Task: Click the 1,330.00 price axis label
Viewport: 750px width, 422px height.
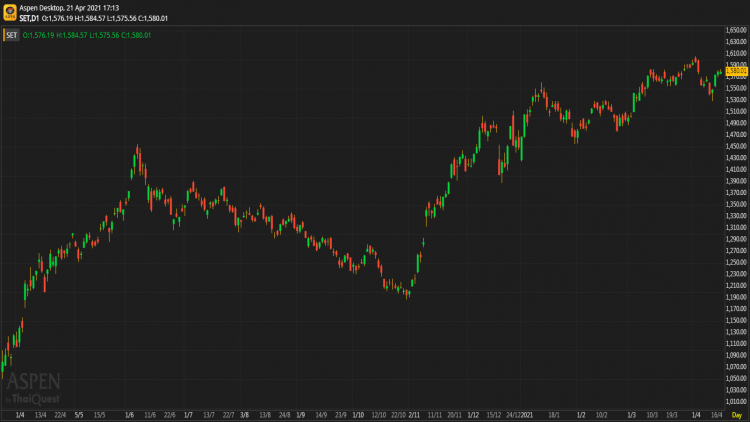Action: 736,216
